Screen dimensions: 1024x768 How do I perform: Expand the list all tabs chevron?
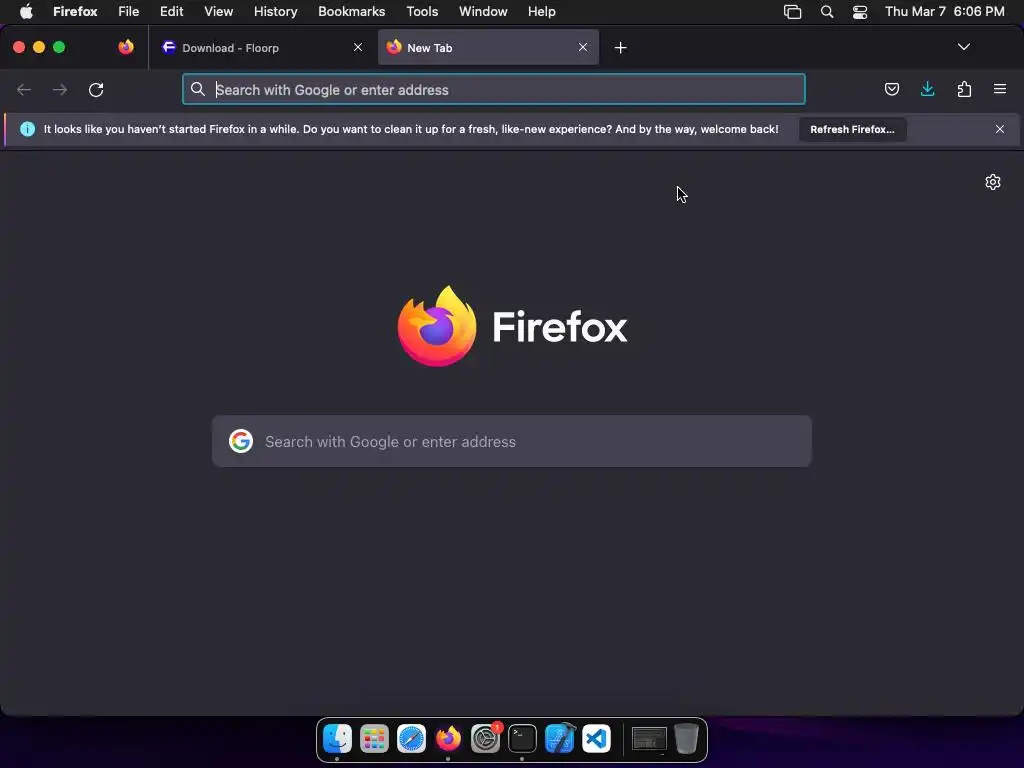pyautogui.click(x=963, y=47)
